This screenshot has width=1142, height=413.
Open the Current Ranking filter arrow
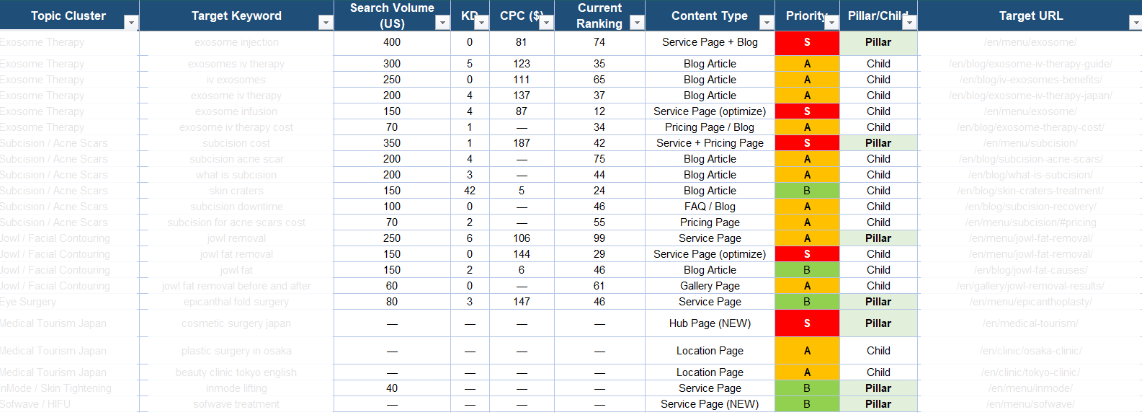pyautogui.click(x=635, y=23)
